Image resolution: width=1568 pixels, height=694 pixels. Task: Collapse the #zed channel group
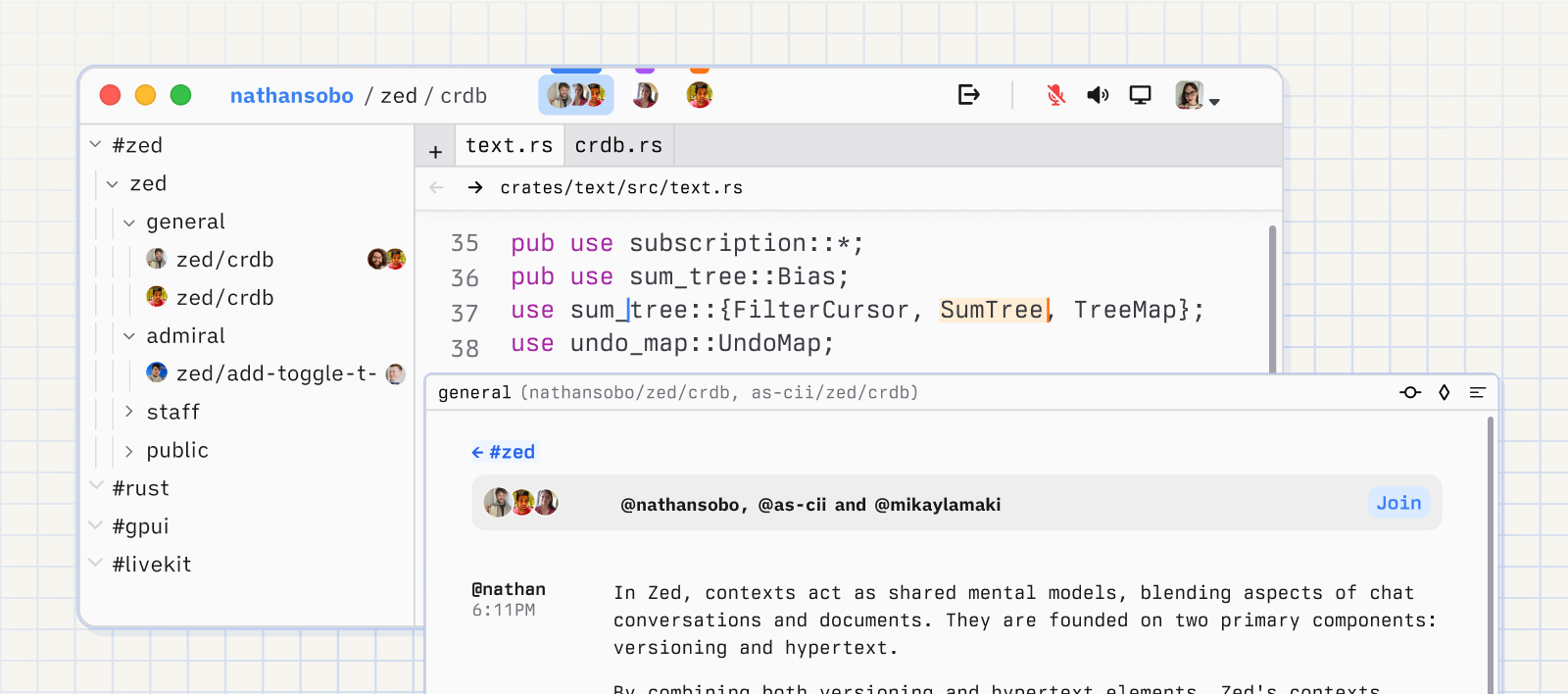tap(96, 145)
